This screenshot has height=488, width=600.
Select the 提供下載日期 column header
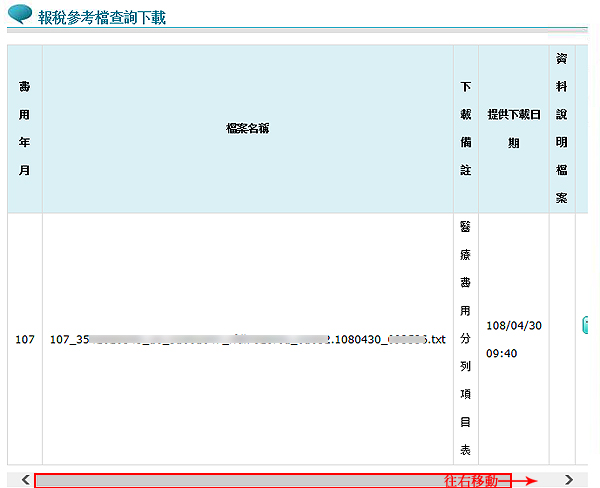tap(514, 129)
